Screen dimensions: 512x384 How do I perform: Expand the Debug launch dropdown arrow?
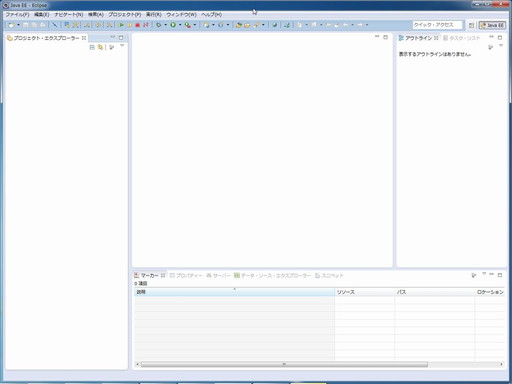click(x=165, y=25)
